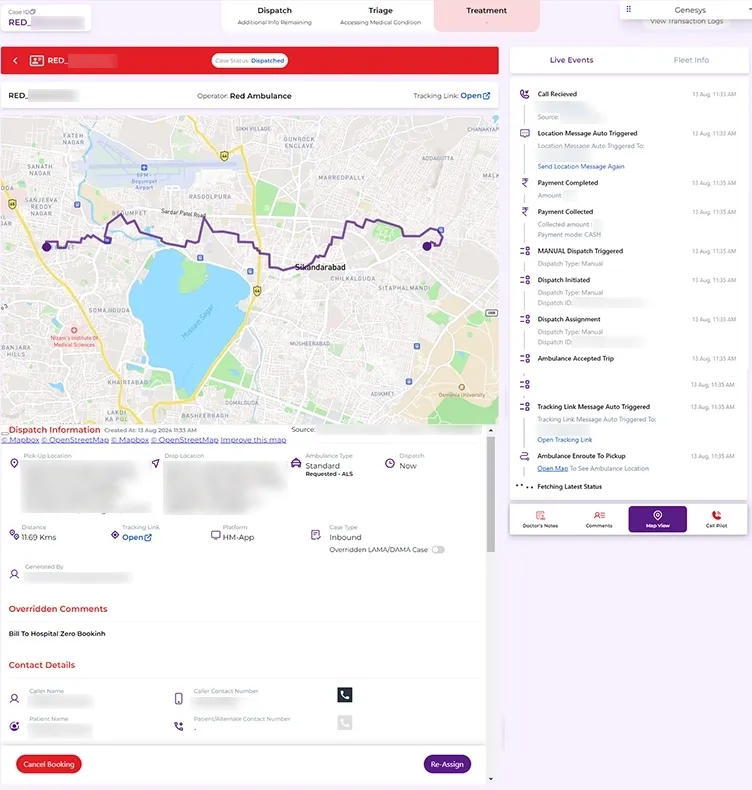Click the Ambulance Enroute To Pickup icon

click(525, 456)
